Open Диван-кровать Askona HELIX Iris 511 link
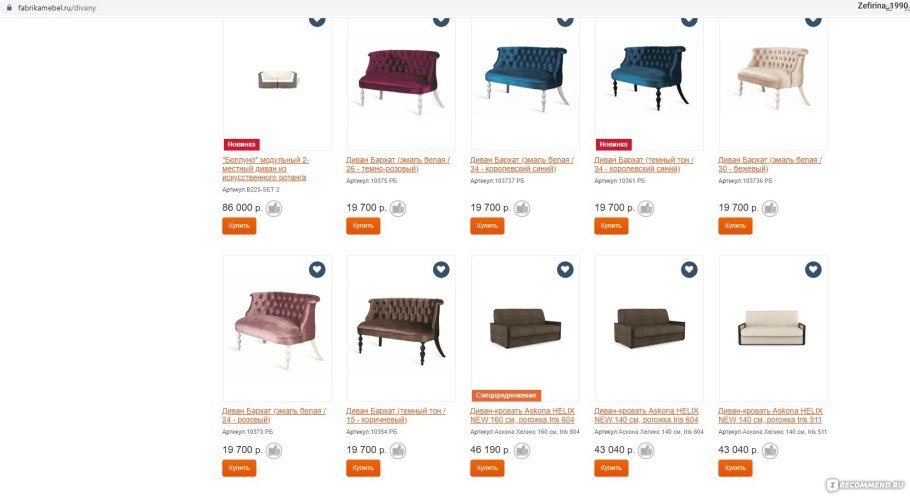 pyautogui.click(x=770, y=415)
